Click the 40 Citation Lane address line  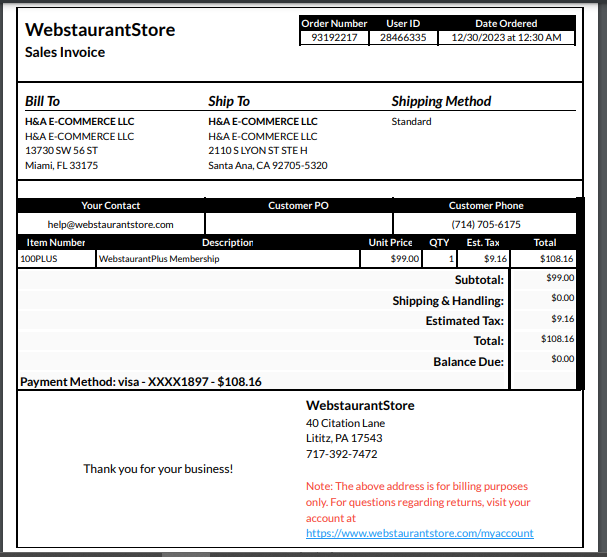345,423
